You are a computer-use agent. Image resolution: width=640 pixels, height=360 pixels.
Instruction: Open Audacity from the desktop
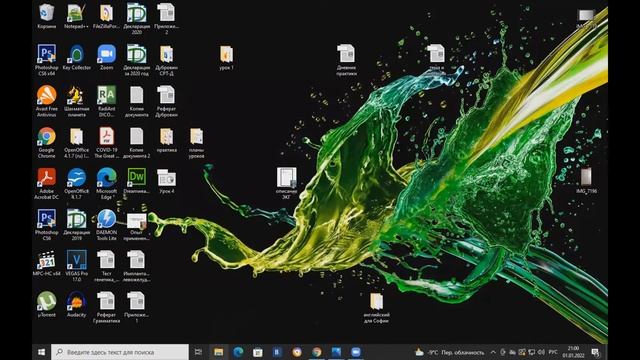[x=76, y=304]
